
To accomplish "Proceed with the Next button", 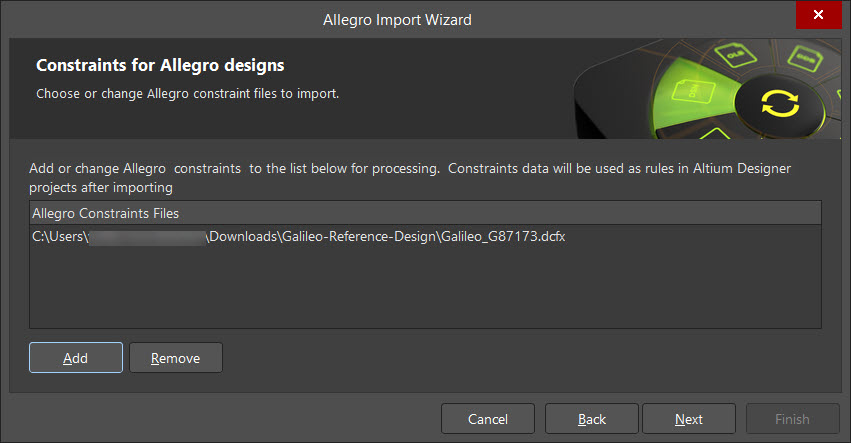I will (x=689, y=419).
